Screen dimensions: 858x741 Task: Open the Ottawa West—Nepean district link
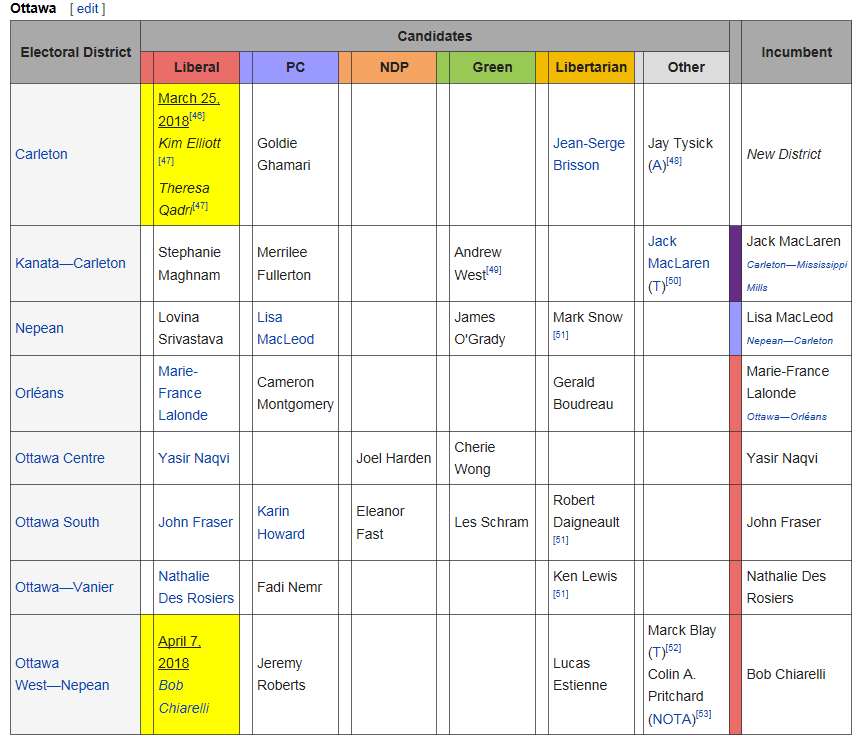click(x=62, y=674)
